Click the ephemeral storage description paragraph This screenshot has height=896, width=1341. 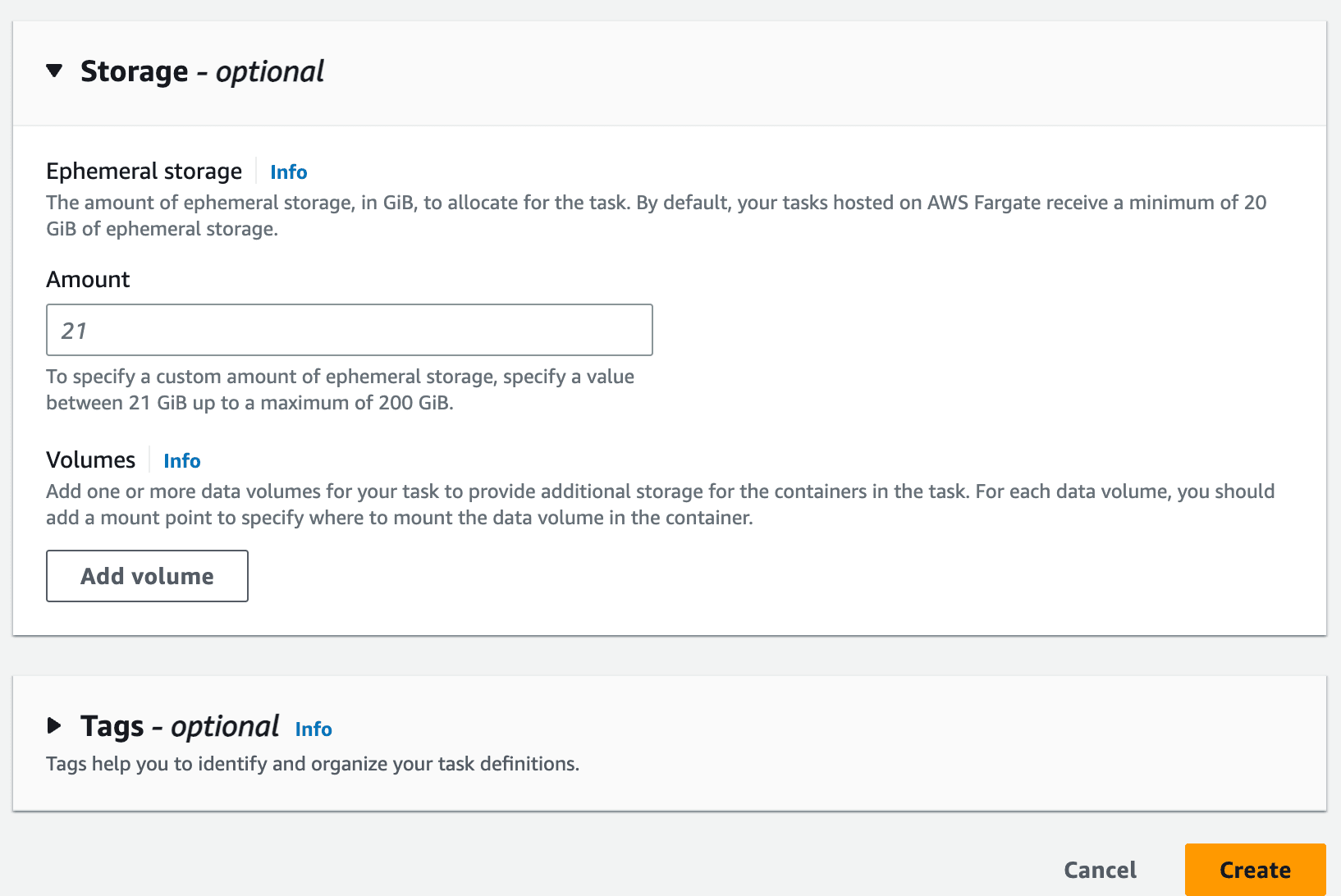pyautogui.click(x=655, y=216)
